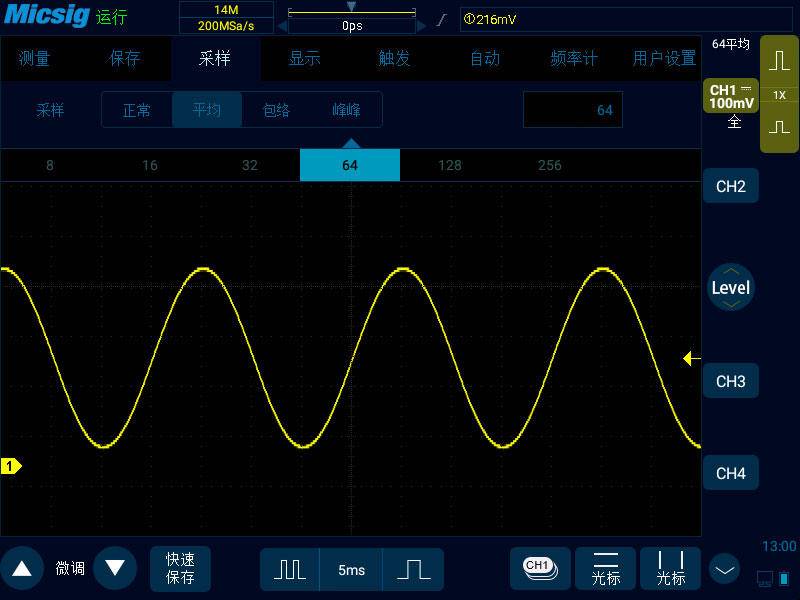Enable channel CH3
The width and height of the screenshot is (800, 600).
click(731, 381)
